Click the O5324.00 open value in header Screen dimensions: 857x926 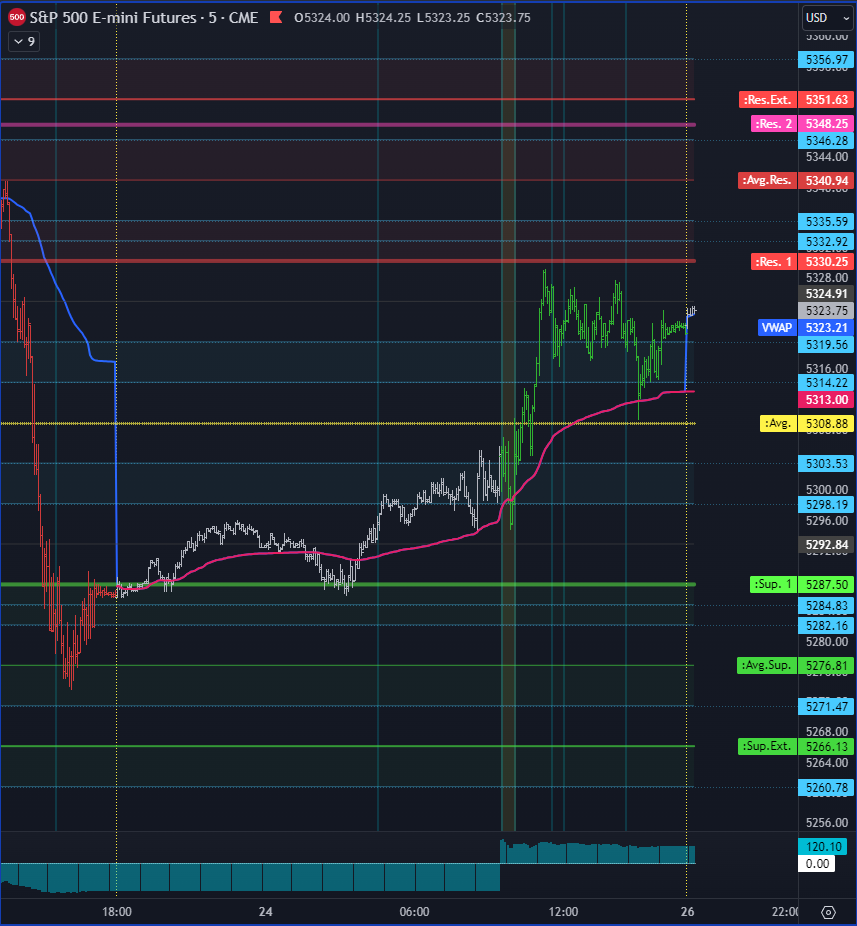[322, 18]
